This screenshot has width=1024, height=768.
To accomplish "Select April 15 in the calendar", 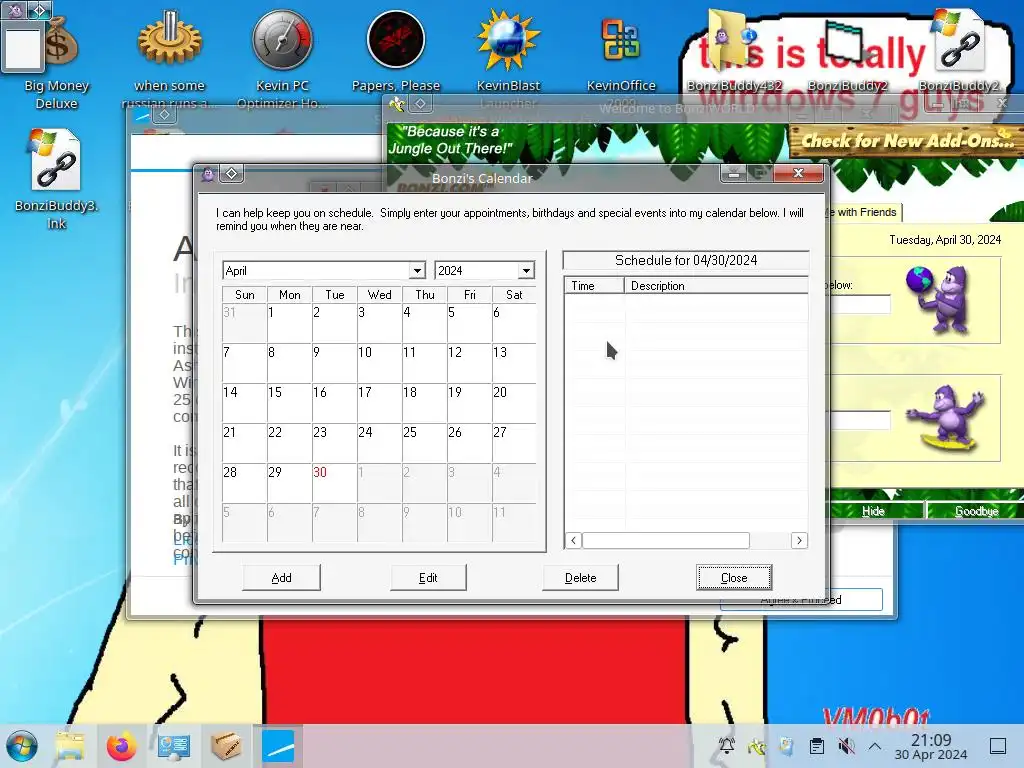I will point(289,403).
